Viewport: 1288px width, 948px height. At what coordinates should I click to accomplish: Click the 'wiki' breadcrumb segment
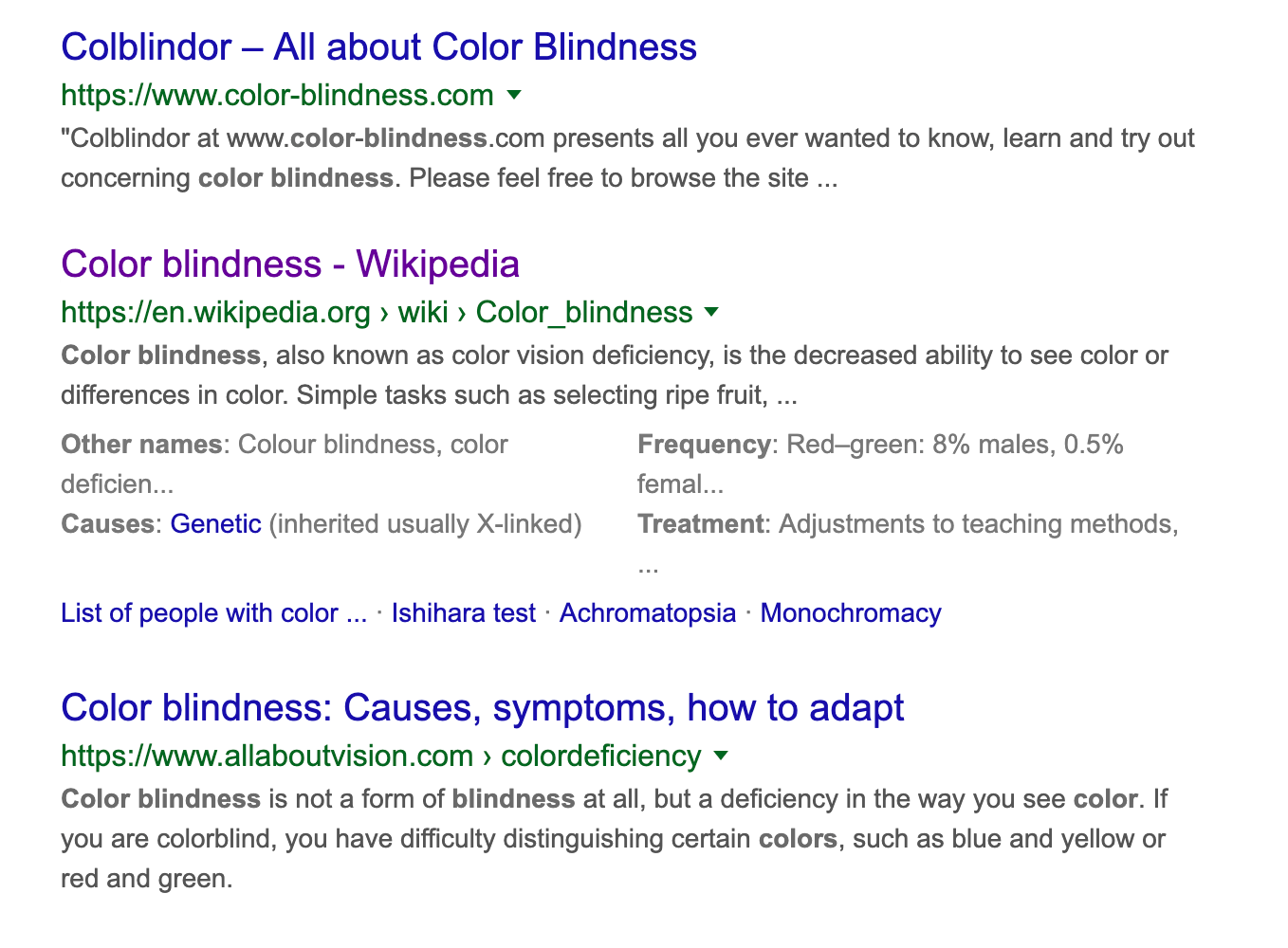coord(423,312)
